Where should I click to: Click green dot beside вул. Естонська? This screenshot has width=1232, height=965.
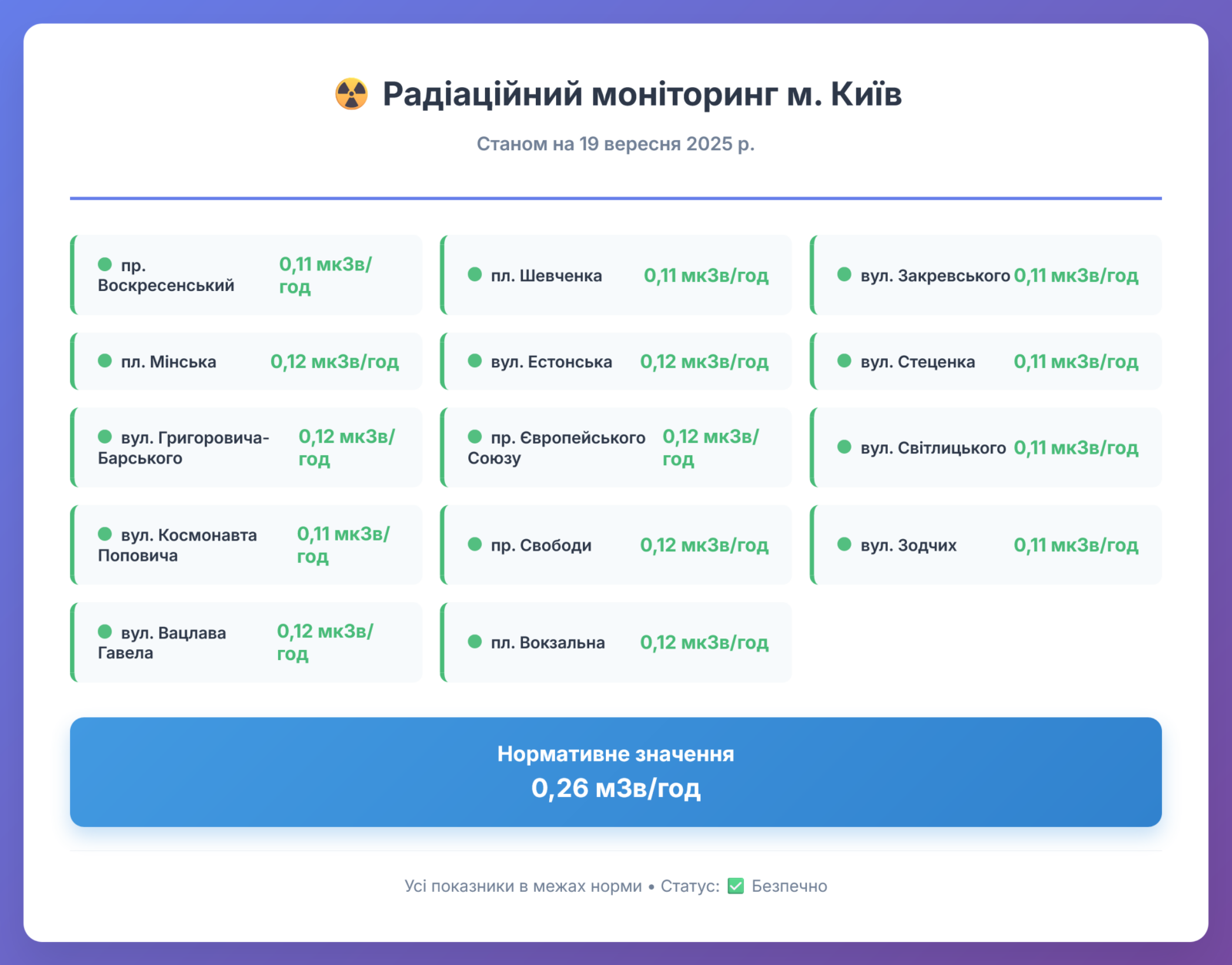click(475, 361)
